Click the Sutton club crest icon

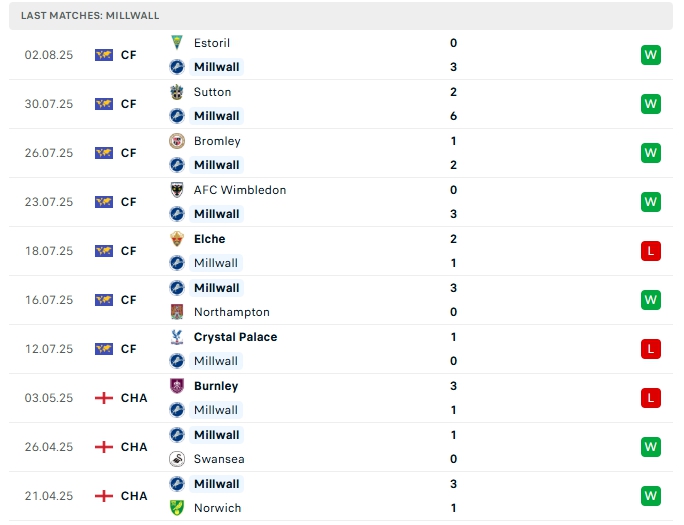(x=177, y=92)
